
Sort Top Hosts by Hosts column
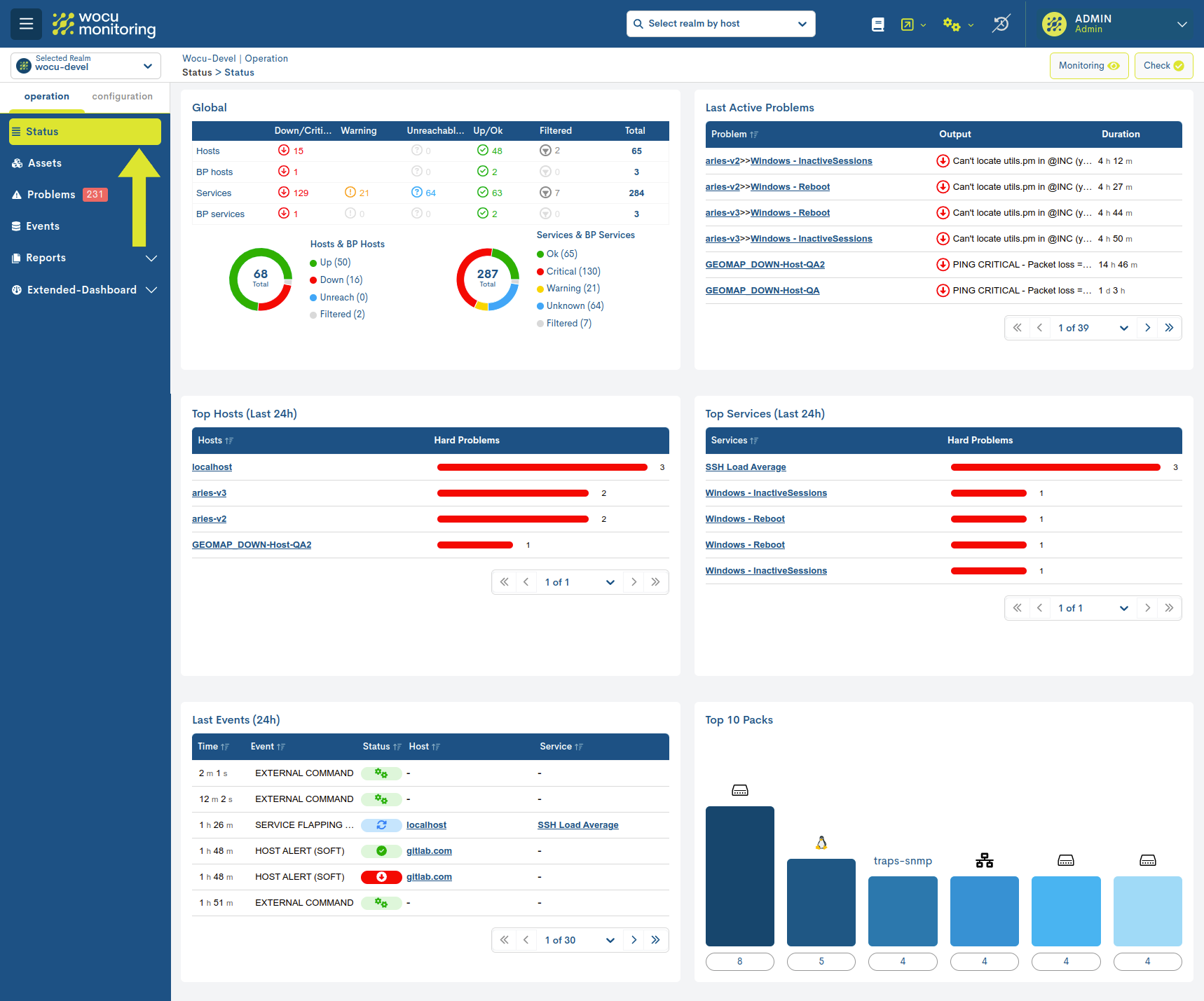(x=229, y=441)
